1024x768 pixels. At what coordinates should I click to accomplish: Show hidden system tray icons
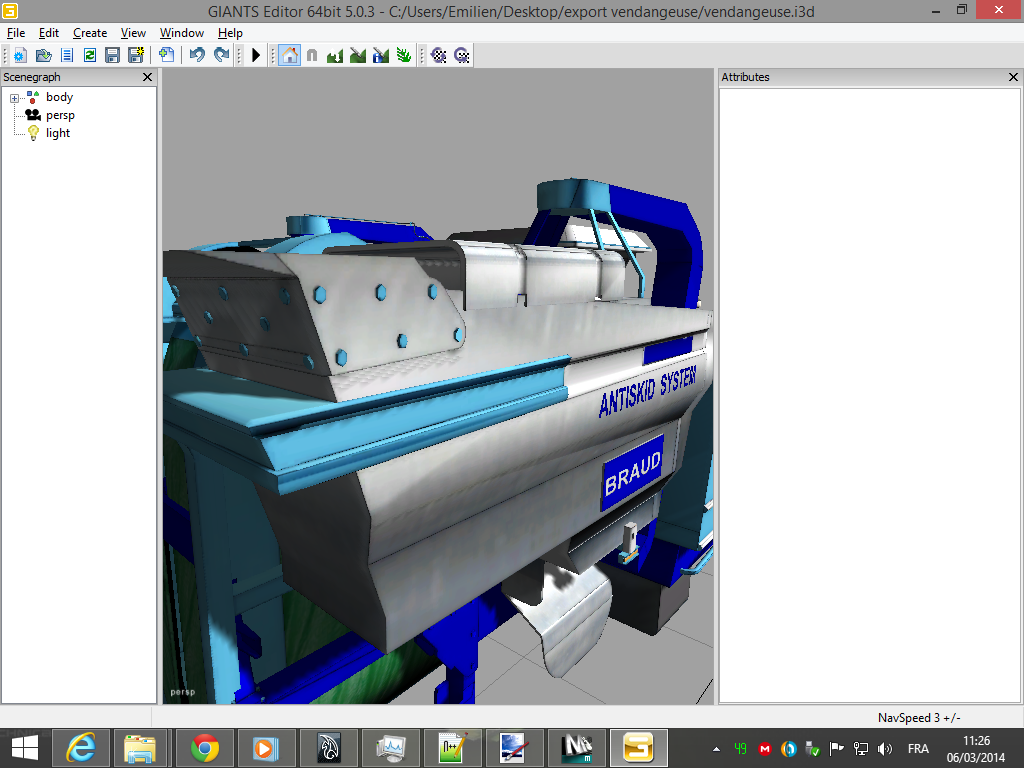(x=716, y=749)
